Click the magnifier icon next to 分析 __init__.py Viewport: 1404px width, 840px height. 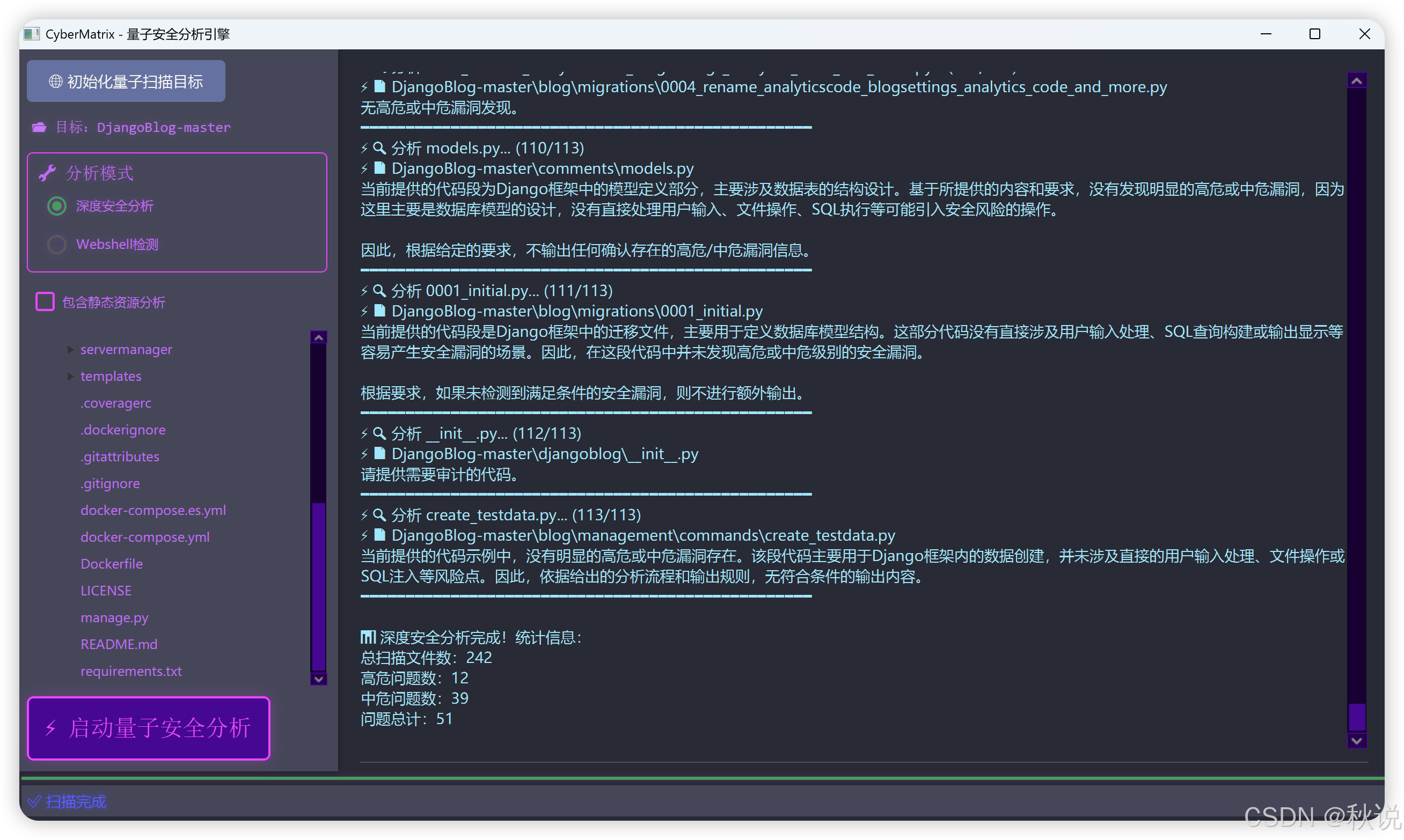point(378,433)
